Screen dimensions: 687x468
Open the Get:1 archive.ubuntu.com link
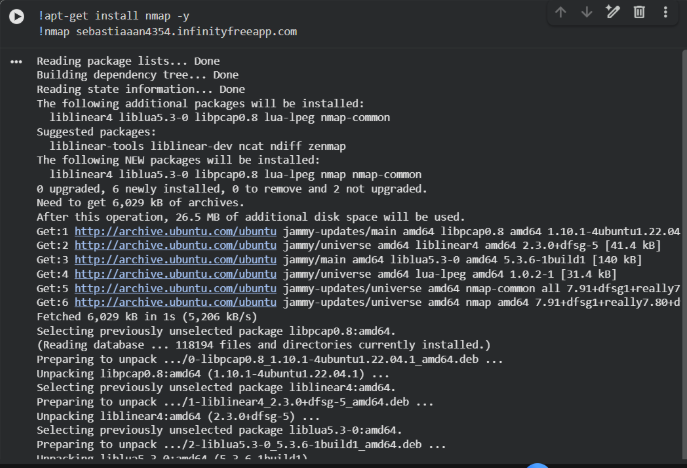pos(176,231)
